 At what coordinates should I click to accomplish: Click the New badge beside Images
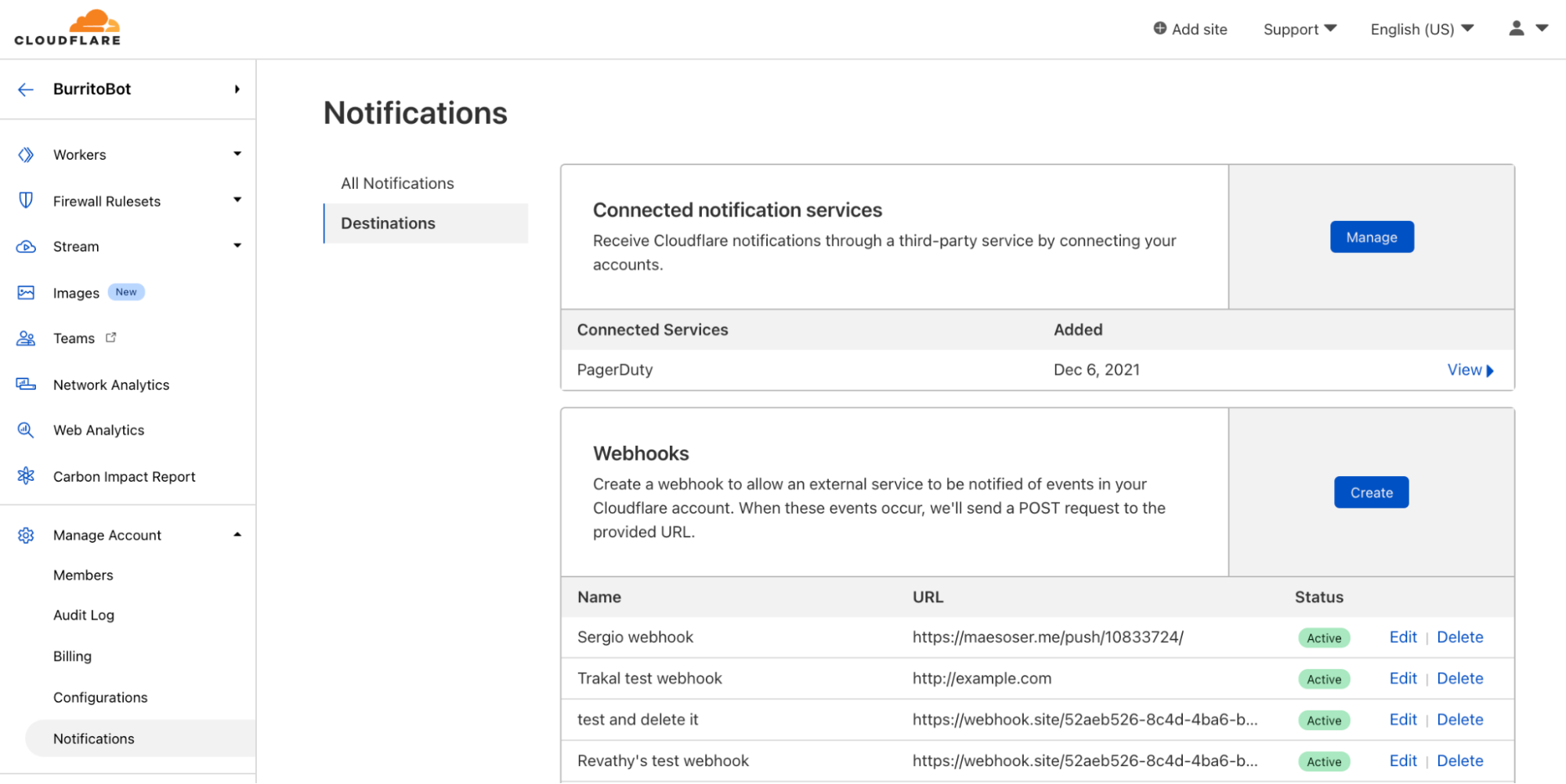pyautogui.click(x=126, y=292)
